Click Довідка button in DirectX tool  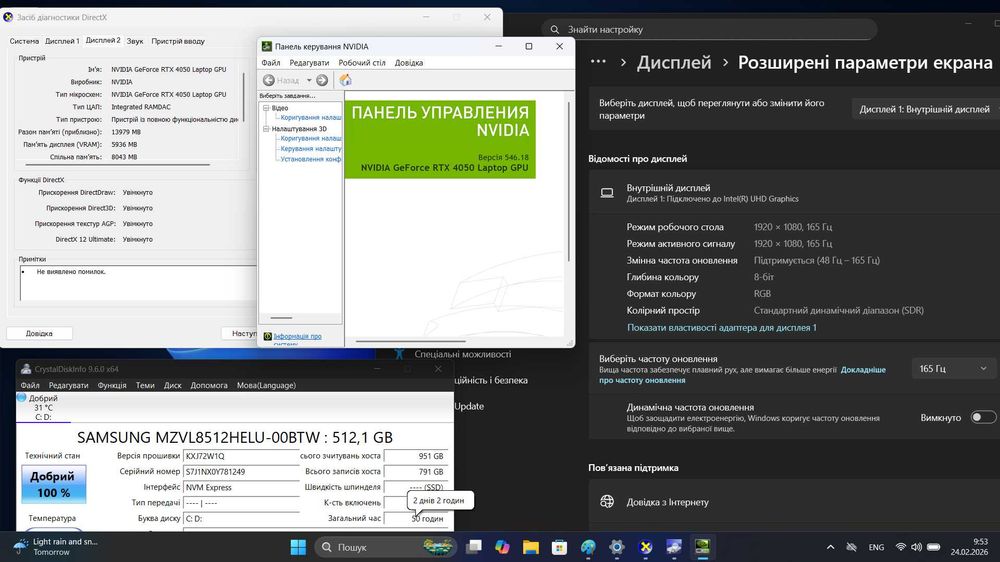(39, 333)
